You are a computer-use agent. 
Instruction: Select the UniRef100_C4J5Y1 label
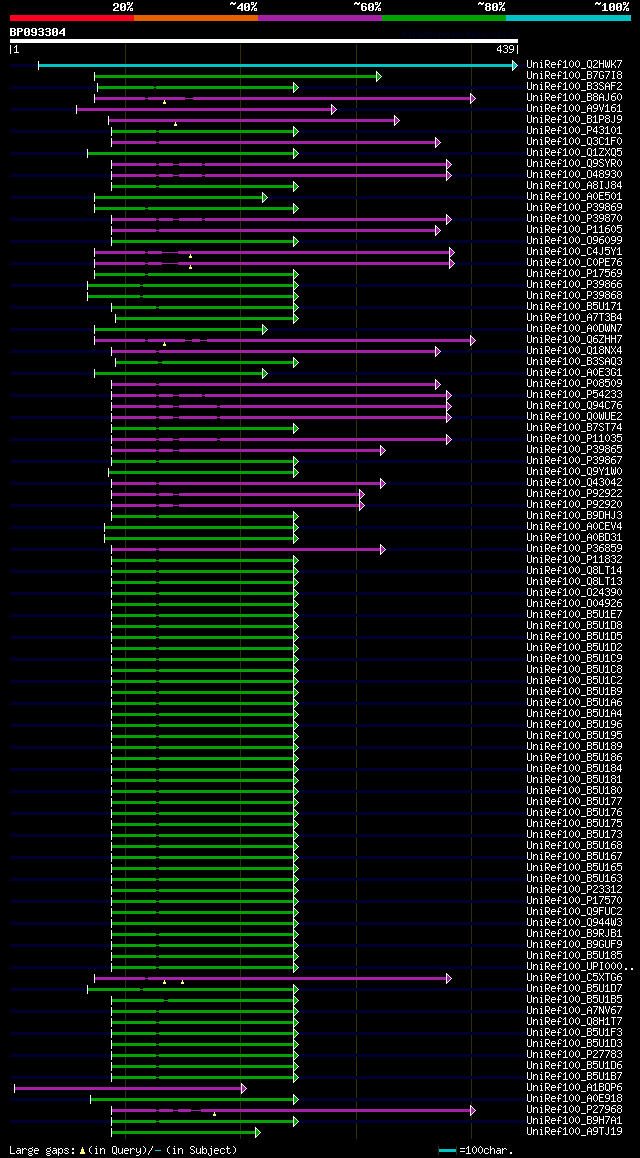(574, 251)
